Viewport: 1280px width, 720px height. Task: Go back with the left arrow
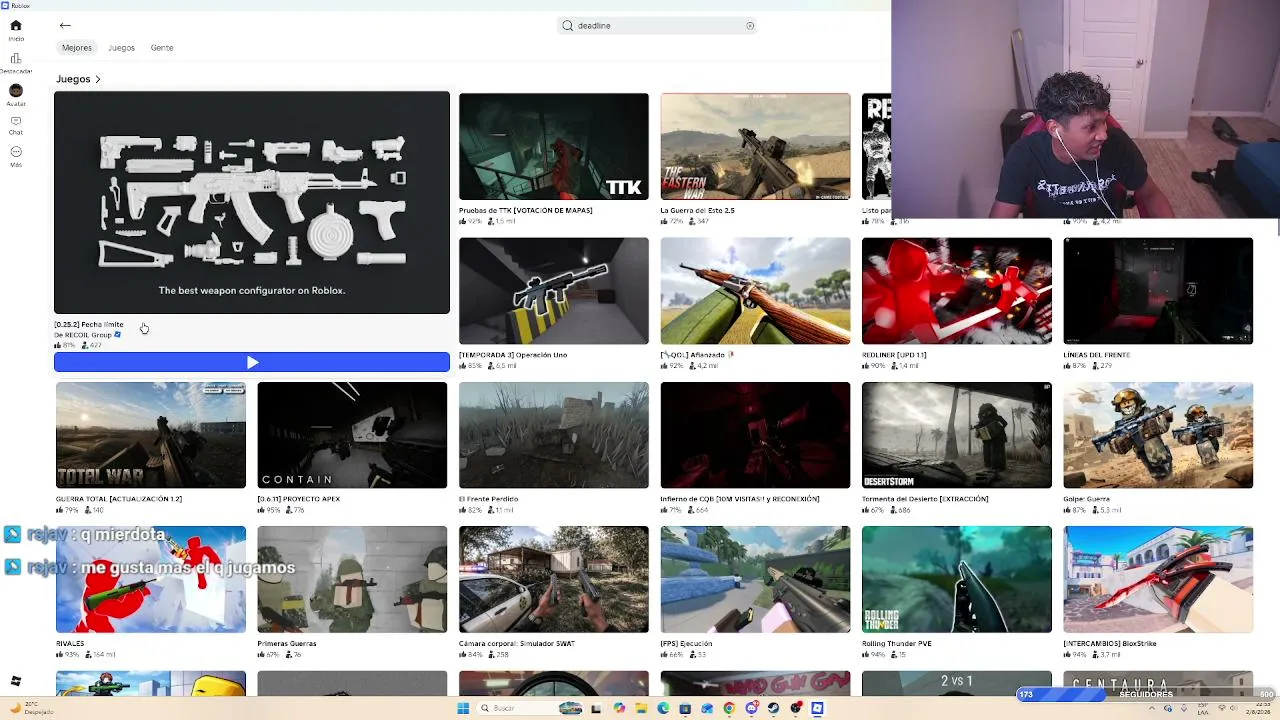pyautogui.click(x=65, y=25)
